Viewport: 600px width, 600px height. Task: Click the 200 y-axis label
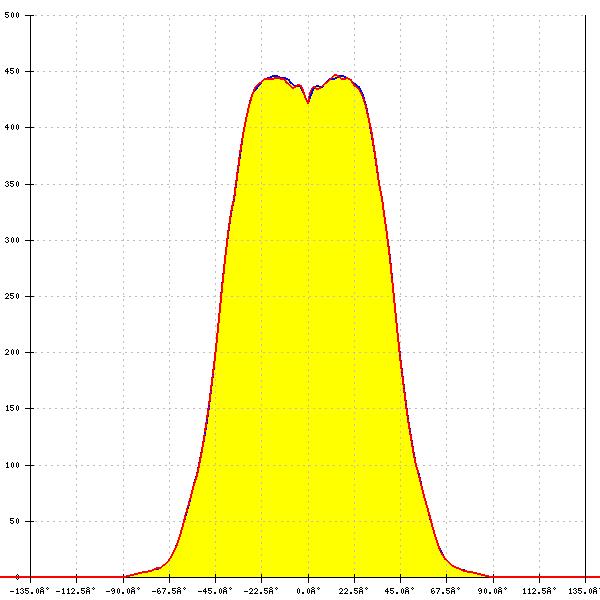[12, 352]
